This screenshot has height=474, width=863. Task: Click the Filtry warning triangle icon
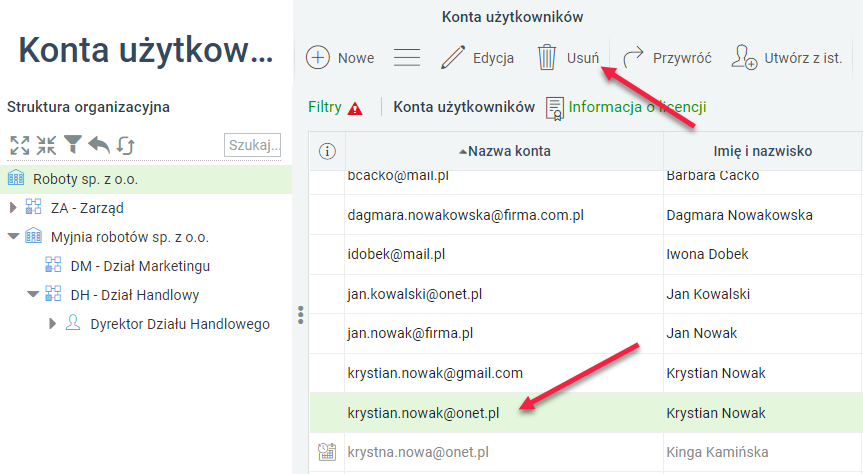[355, 108]
